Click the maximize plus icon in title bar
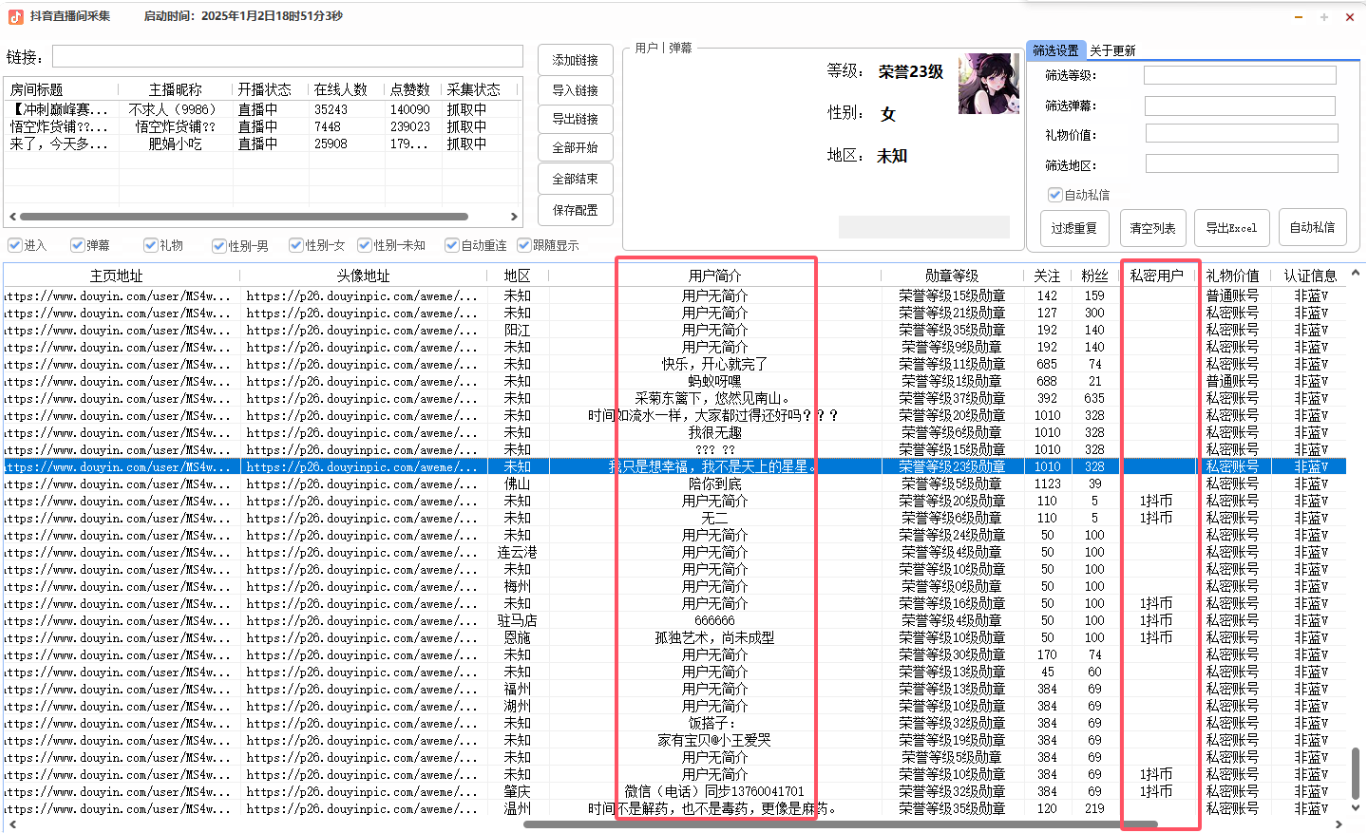The image size is (1366, 833). pos(1322,17)
